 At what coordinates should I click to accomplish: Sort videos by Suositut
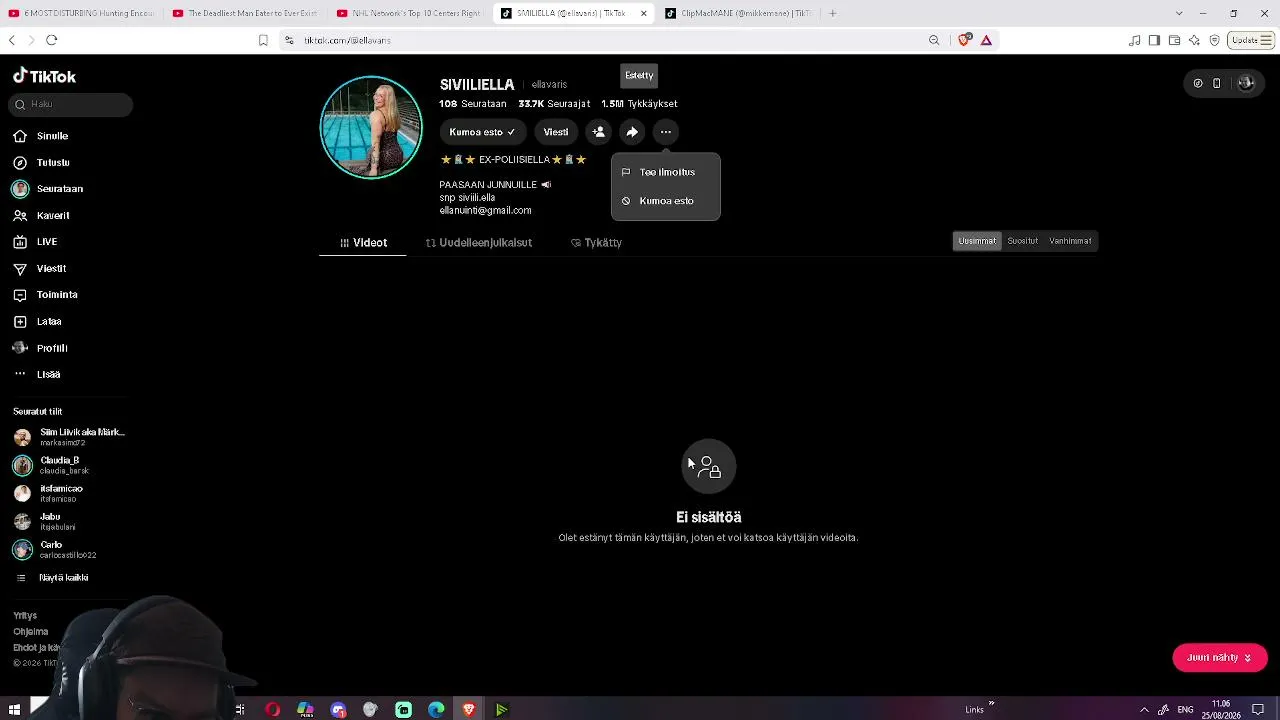[1022, 241]
